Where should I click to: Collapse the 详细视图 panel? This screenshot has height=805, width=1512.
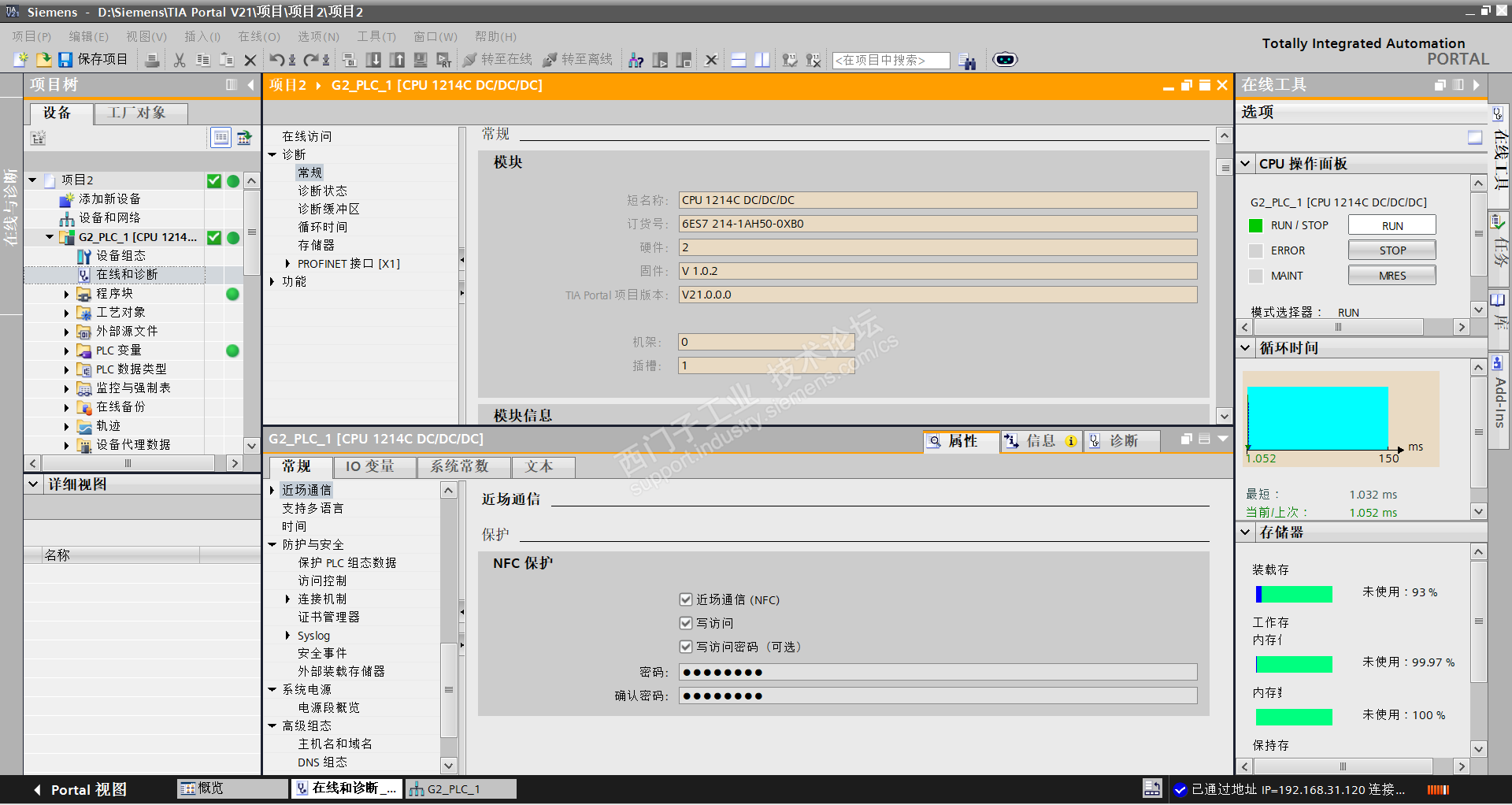pos(33,484)
